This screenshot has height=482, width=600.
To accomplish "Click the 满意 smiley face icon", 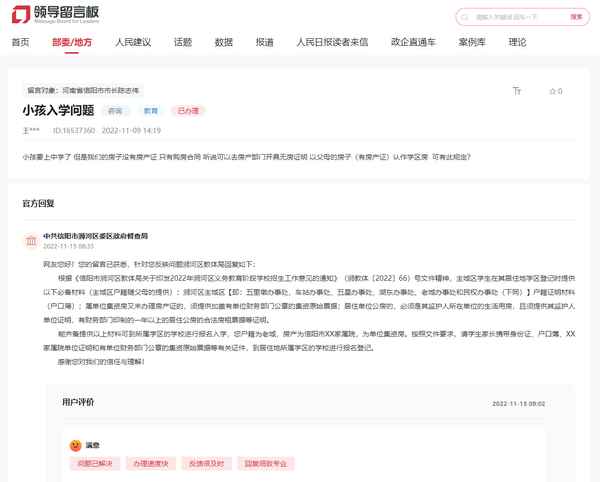I will point(75,445).
